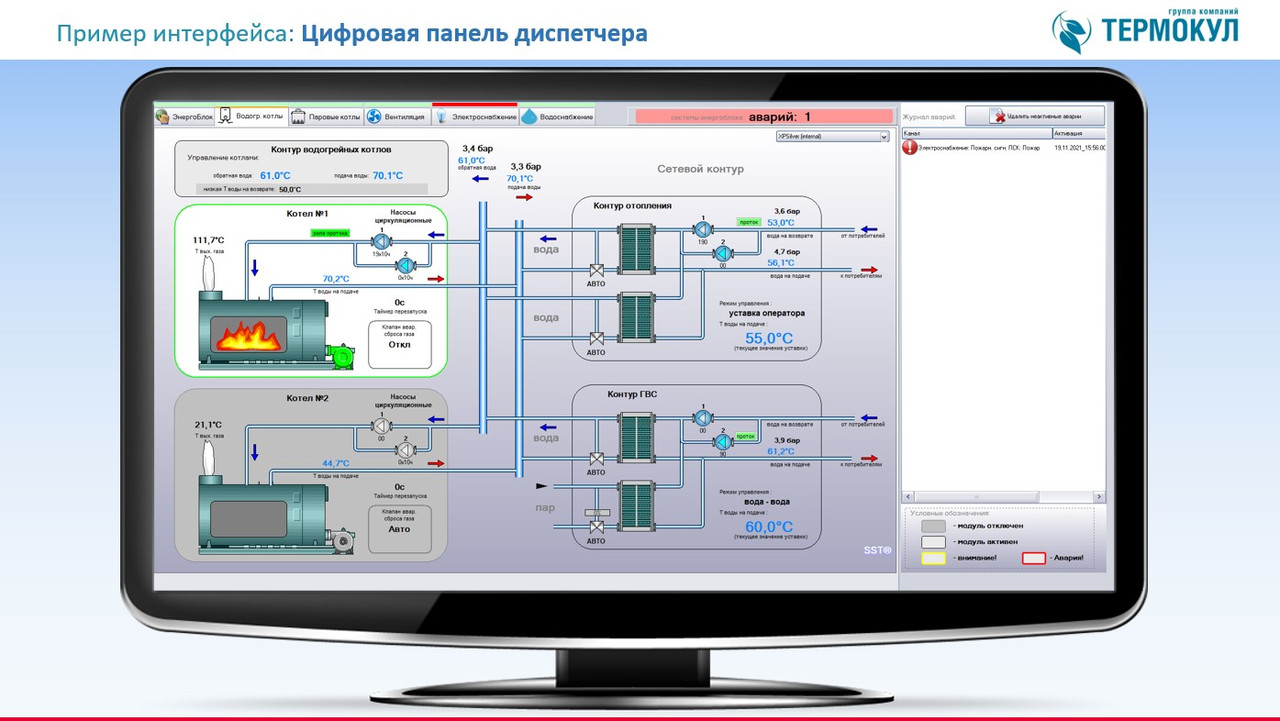Viewport: 1280px width, 721px height.
Task: Click lower ГВС steam heat exchanger
Action: pos(634,505)
